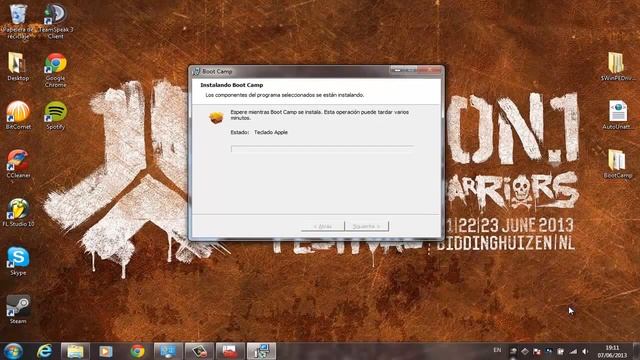Minimize the Boot Camp installer window

(398, 70)
